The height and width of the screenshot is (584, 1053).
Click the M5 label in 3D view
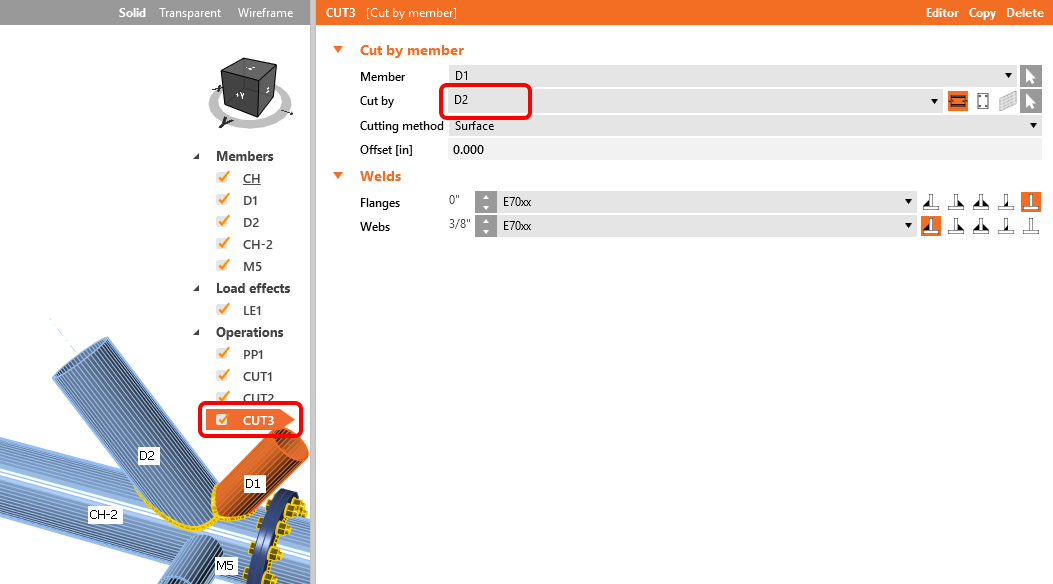[x=225, y=566]
